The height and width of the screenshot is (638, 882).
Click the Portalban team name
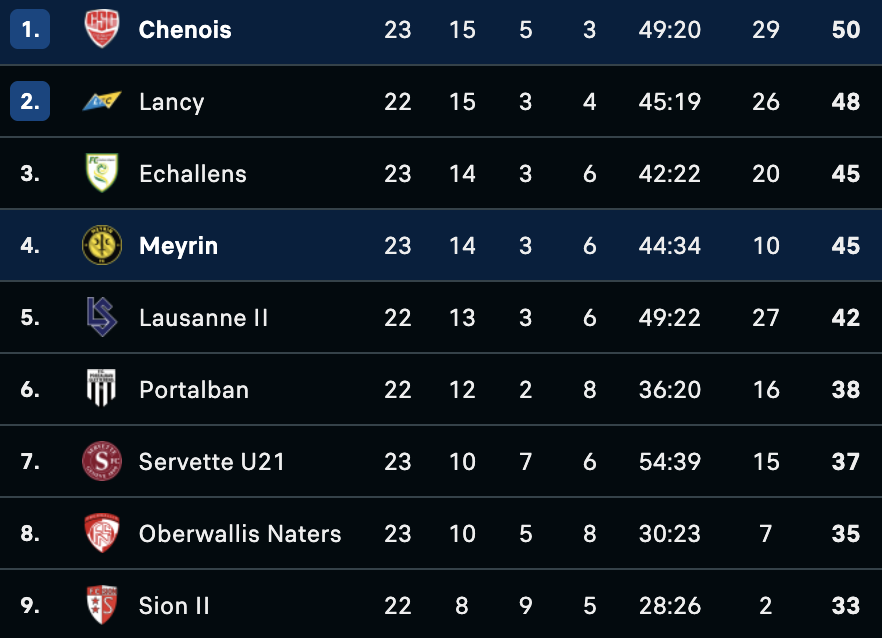[x=193, y=390]
